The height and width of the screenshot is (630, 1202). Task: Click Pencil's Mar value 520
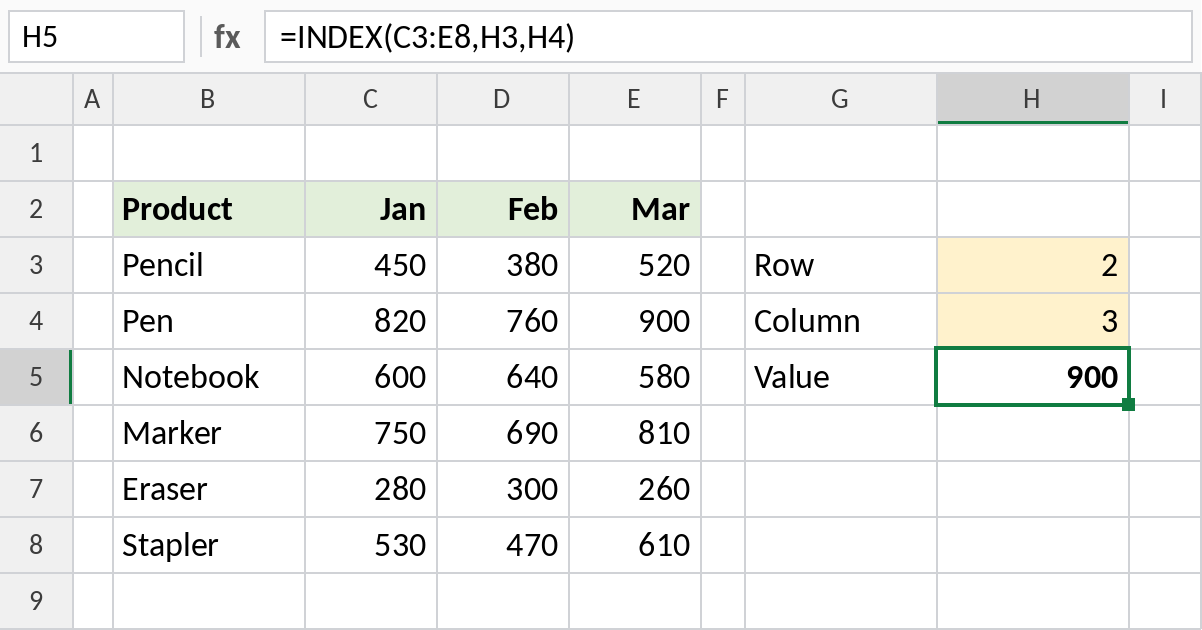coord(635,265)
